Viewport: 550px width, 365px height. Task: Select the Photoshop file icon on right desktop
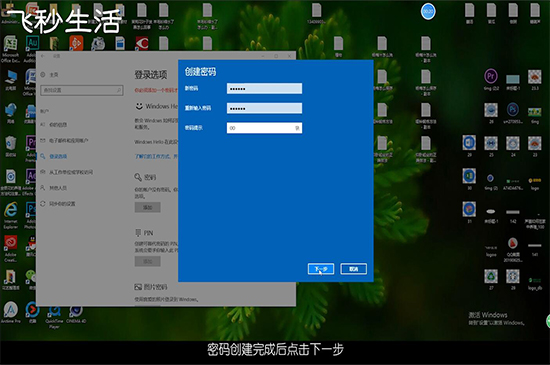pyautogui.click(x=513, y=113)
